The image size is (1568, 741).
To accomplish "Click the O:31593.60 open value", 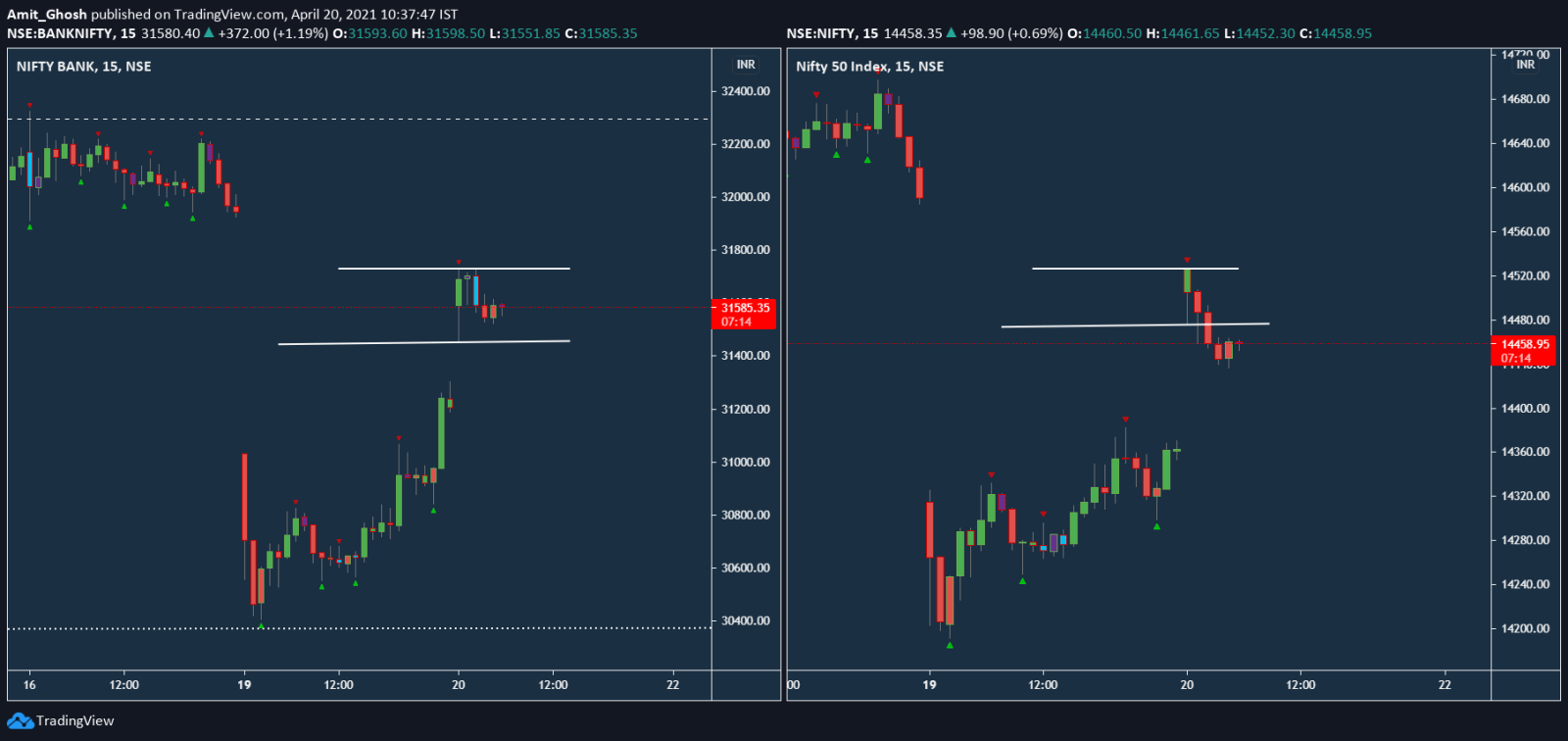I will (369, 33).
